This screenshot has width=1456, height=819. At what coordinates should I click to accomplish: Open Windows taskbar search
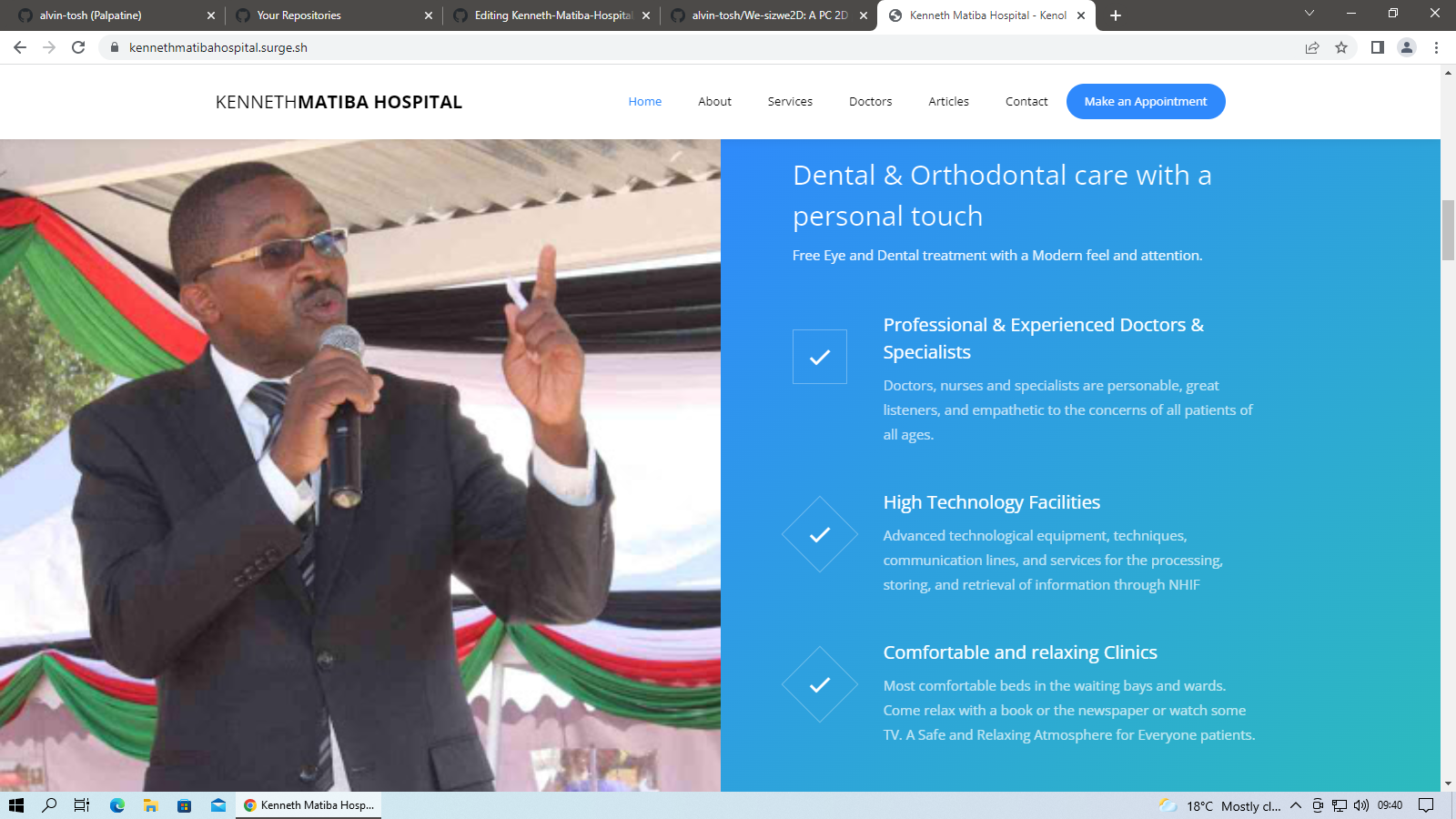tap(49, 805)
